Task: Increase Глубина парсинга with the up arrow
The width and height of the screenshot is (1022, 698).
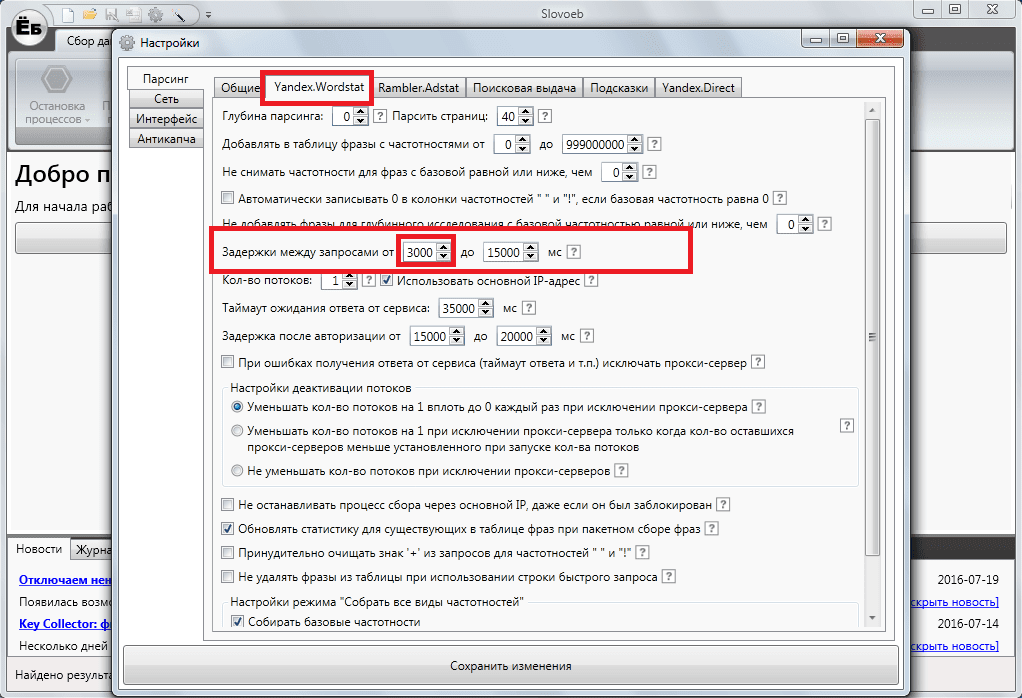Action: point(360,112)
